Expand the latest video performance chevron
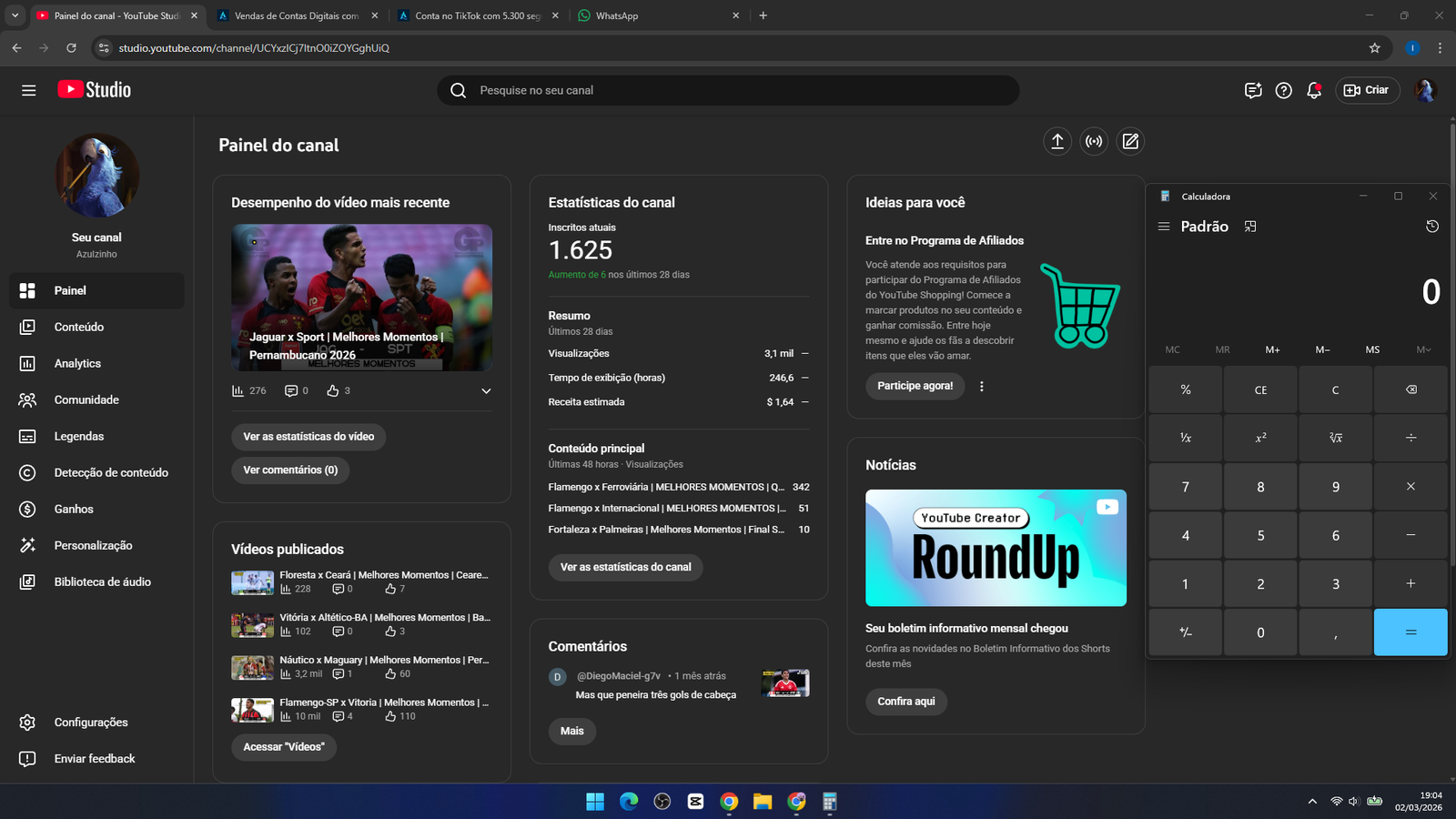The image size is (1456, 819). [486, 391]
